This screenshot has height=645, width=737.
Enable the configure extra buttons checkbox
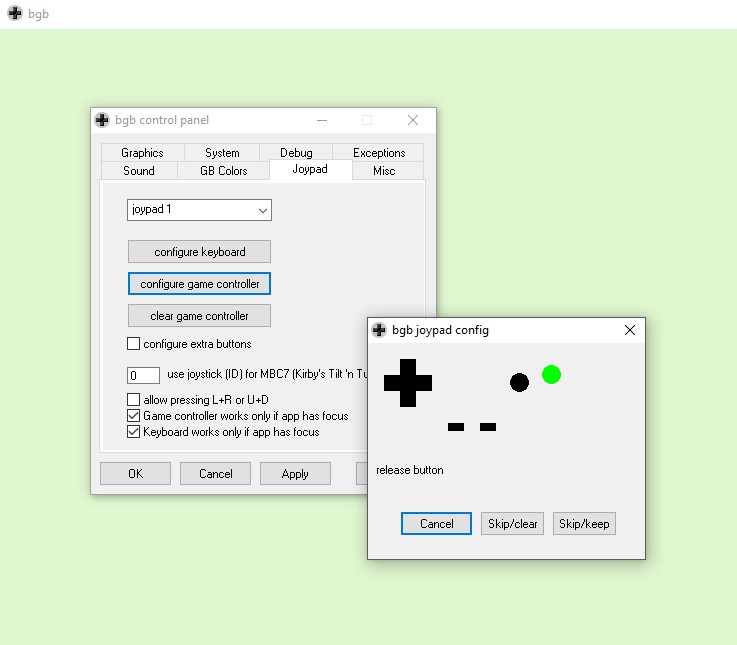[134, 344]
